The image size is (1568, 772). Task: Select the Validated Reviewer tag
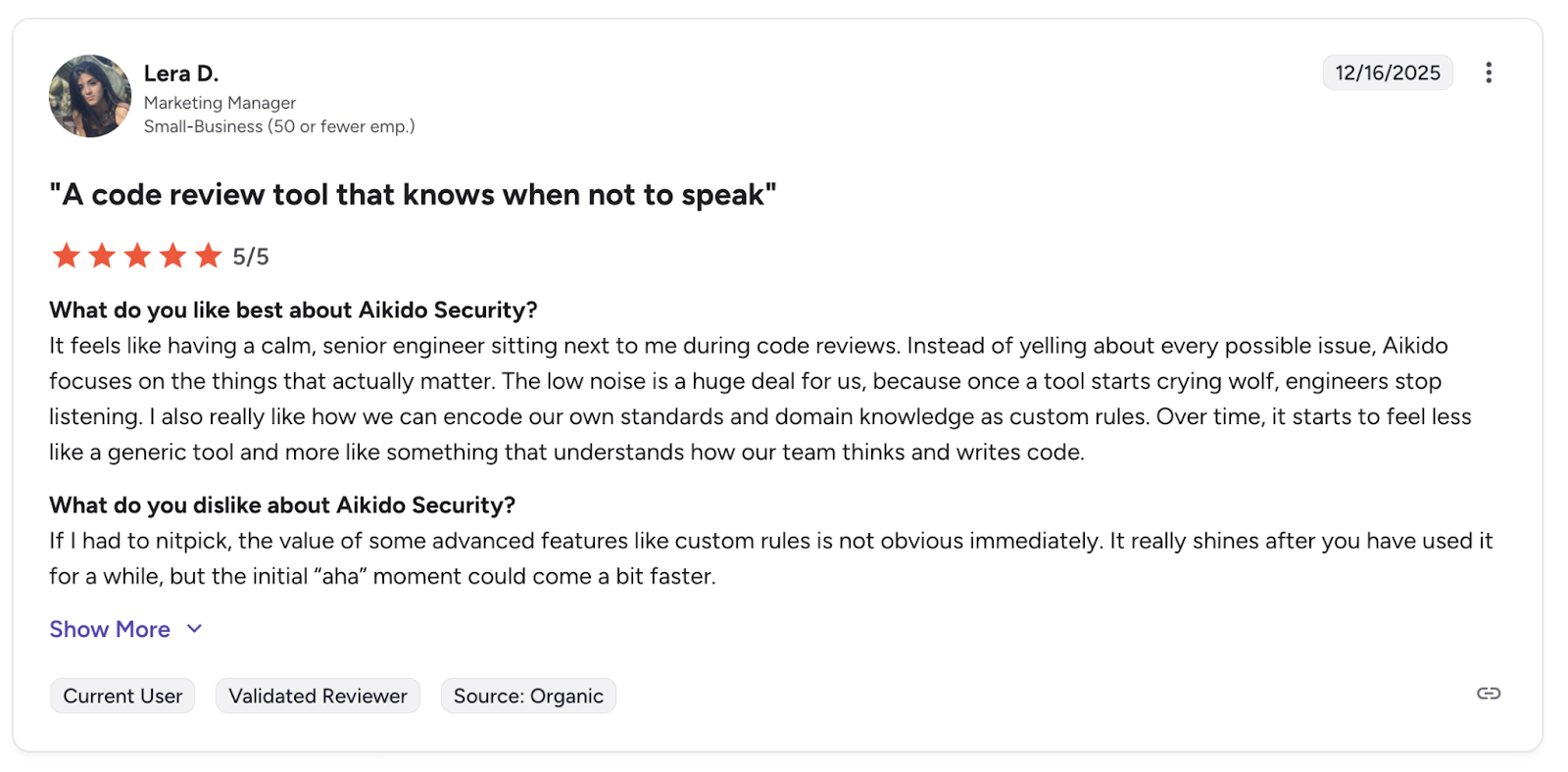tap(318, 696)
